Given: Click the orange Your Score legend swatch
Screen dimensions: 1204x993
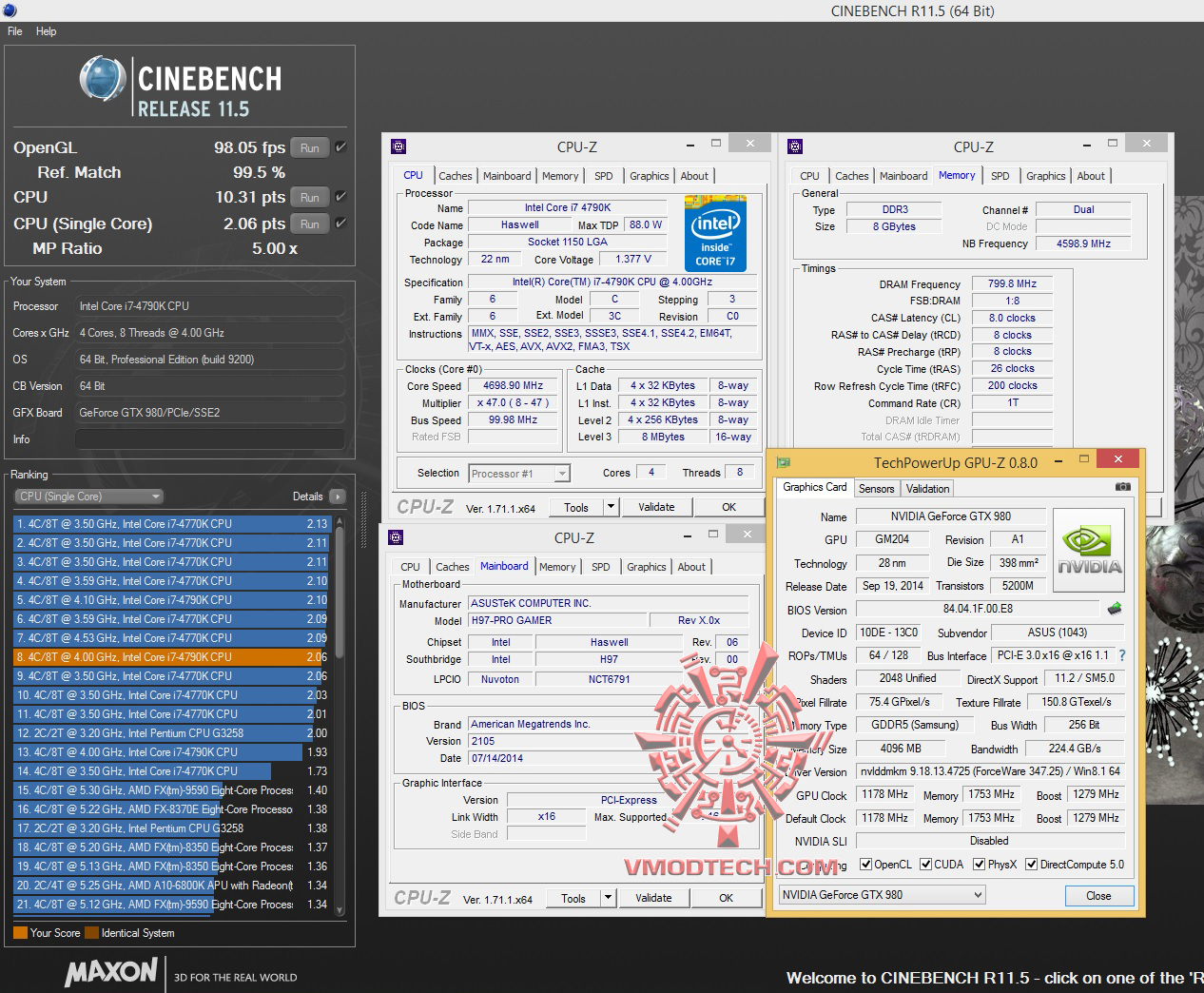Looking at the screenshot, I should click(x=20, y=933).
